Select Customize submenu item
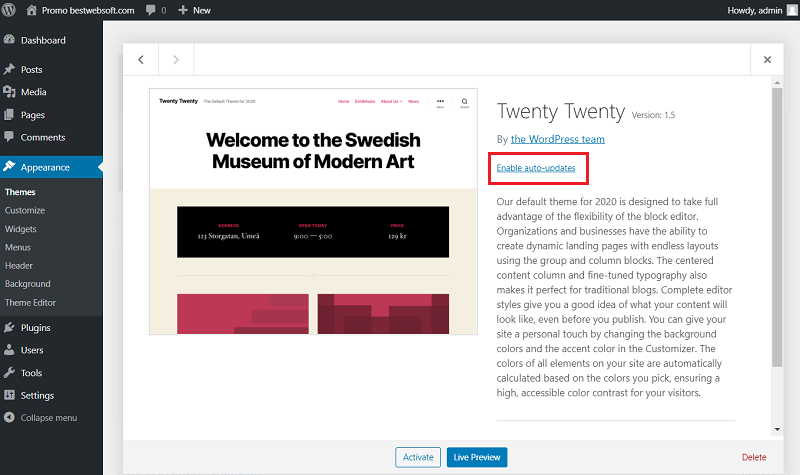The image size is (800, 475). [24, 210]
